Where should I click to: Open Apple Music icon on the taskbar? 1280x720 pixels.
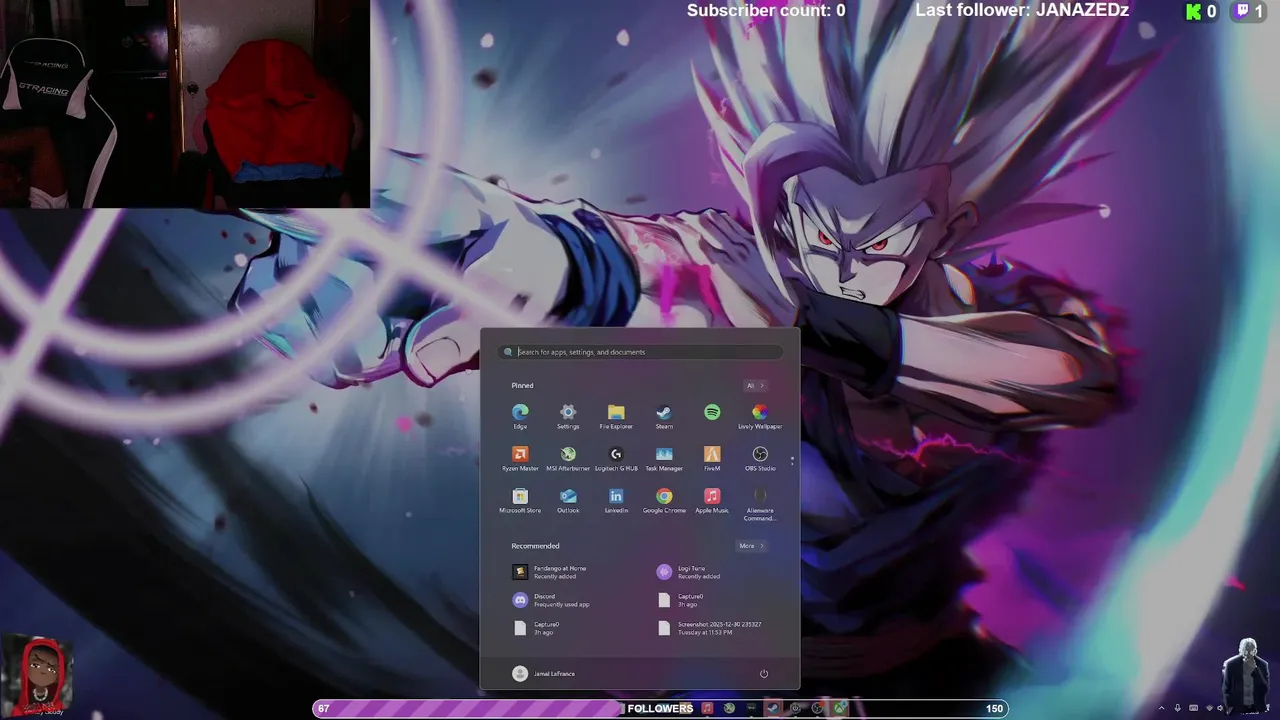[707, 708]
